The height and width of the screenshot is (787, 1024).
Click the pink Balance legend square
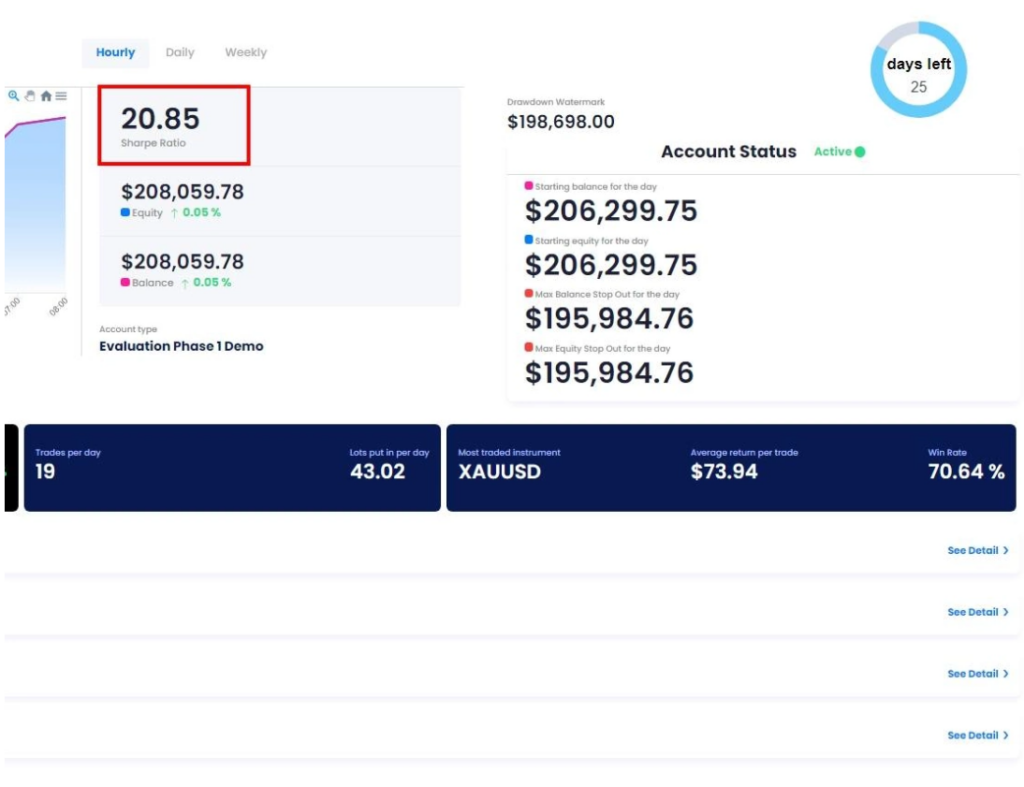125,282
